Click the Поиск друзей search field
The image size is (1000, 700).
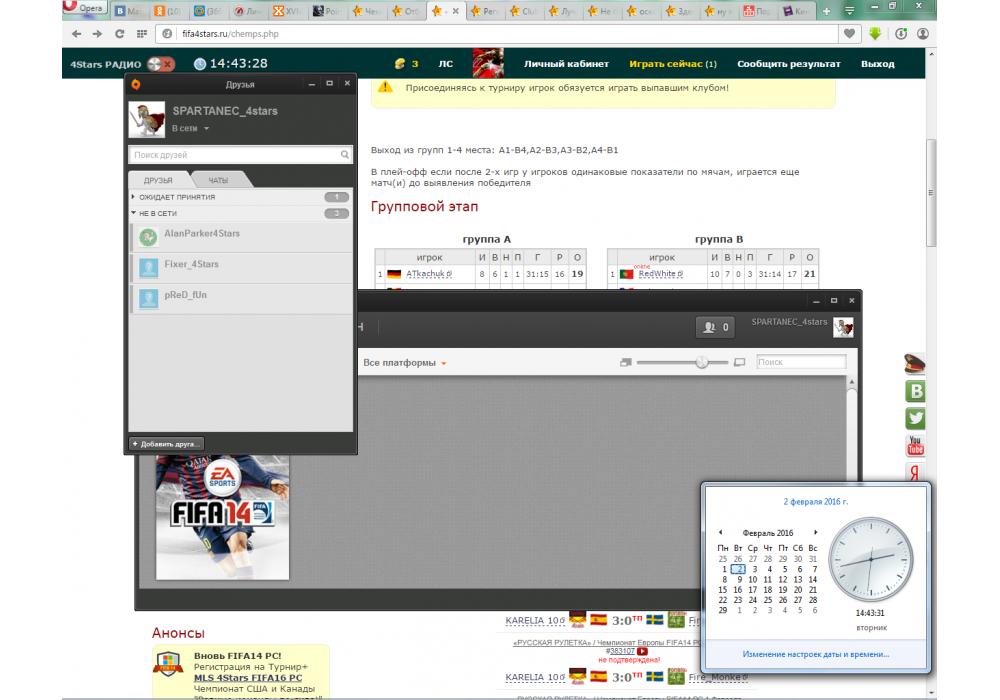(240, 155)
